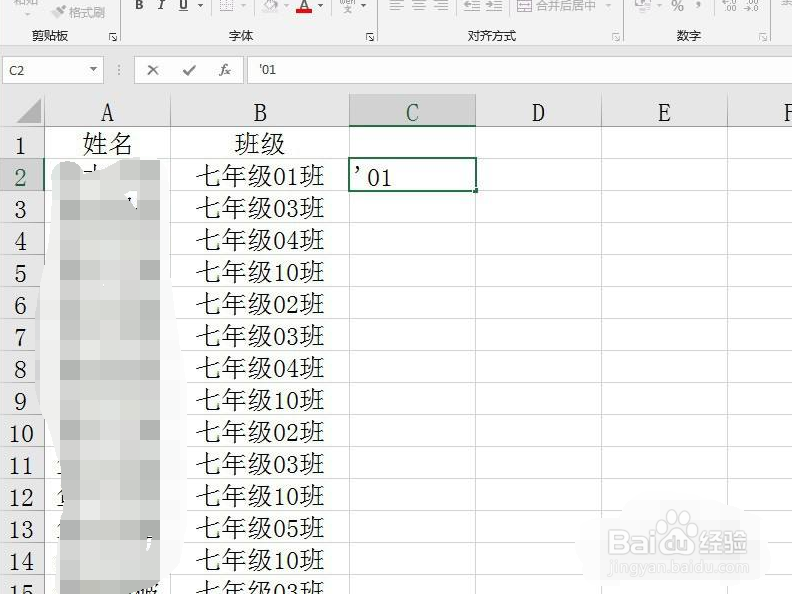This screenshot has width=792, height=594.
Task: Click the Name Box showing C2
Action: (46, 70)
